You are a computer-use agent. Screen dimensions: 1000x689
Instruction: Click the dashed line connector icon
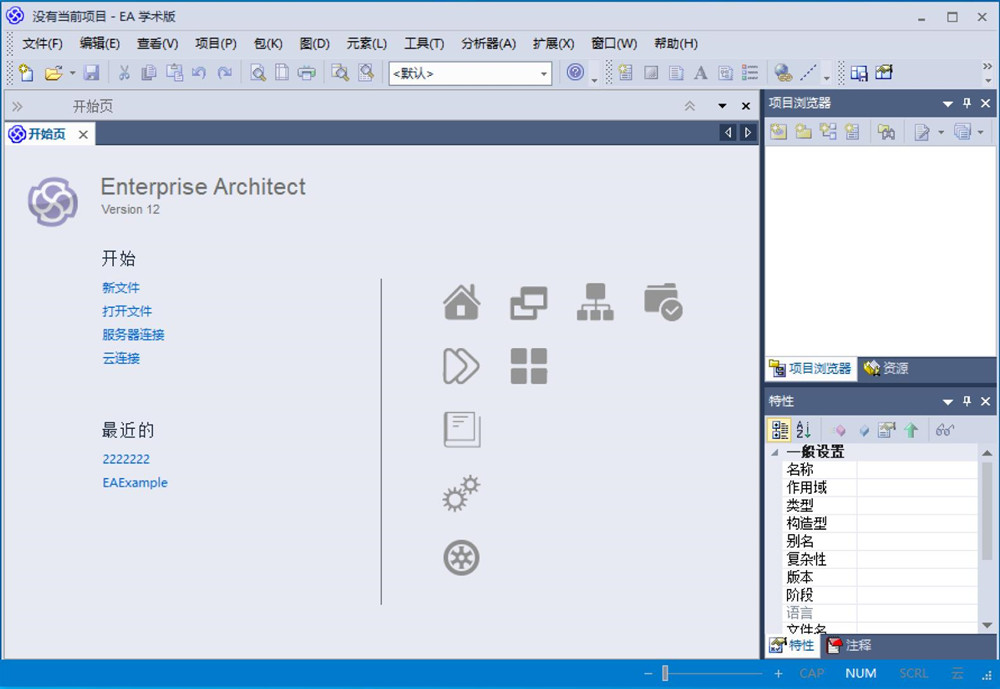pyautogui.click(x=808, y=73)
